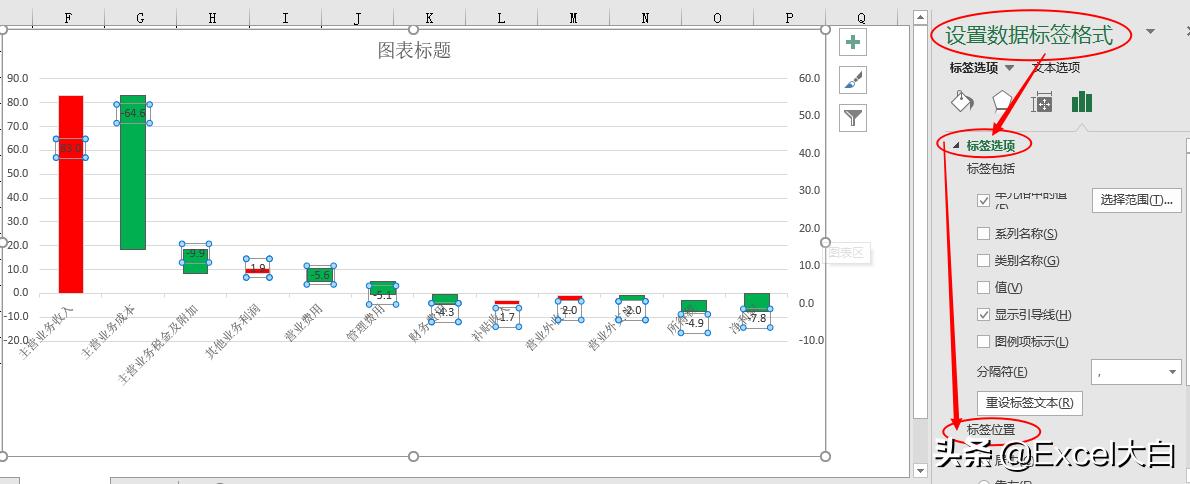Uncheck the 显示引导线(H) checkbox
Image resolution: width=1190 pixels, height=484 pixels.
pyautogui.click(x=984, y=314)
